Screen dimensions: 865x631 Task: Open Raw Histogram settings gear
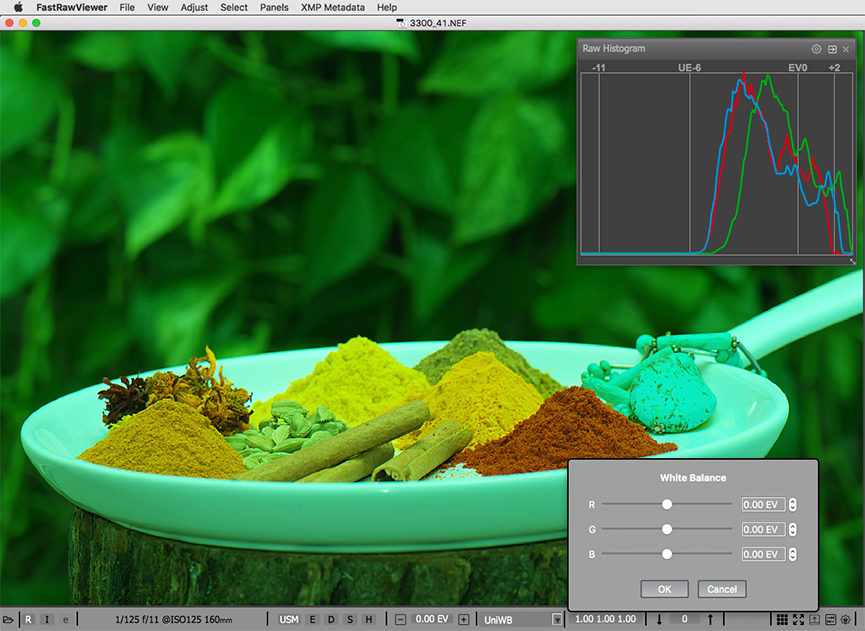(816, 49)
